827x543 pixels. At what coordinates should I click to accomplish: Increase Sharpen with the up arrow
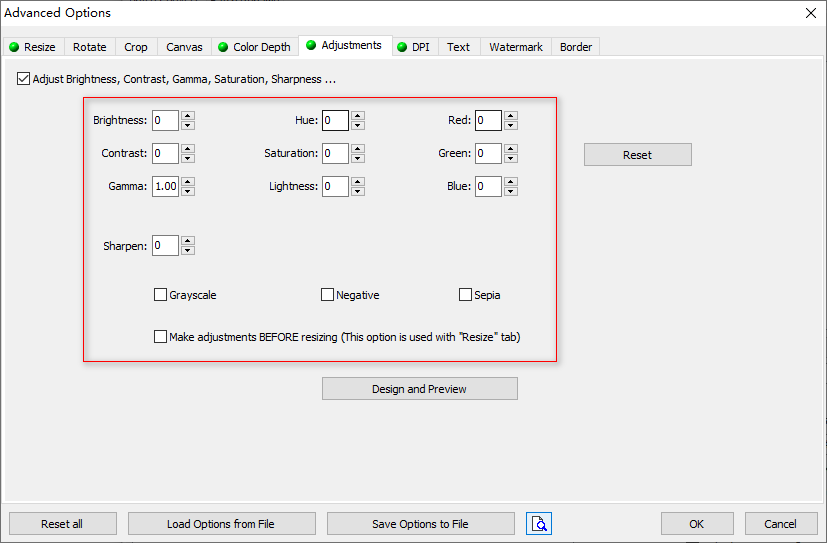pyautogui.click(x=188, y=241)
